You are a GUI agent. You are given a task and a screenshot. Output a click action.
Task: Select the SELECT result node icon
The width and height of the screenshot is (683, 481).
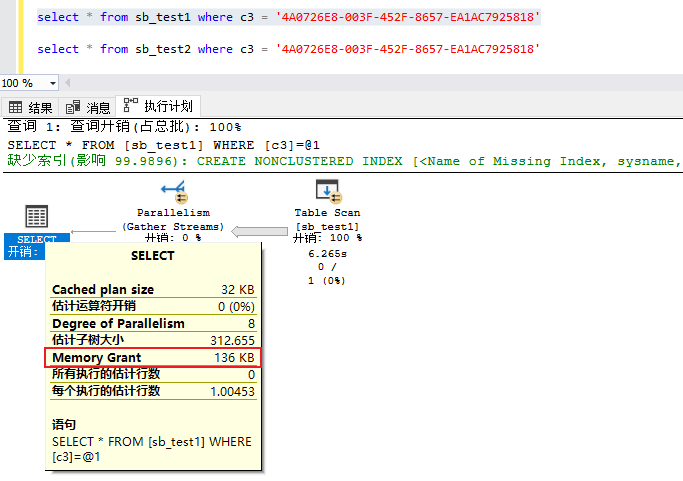[x=36, y=216]
